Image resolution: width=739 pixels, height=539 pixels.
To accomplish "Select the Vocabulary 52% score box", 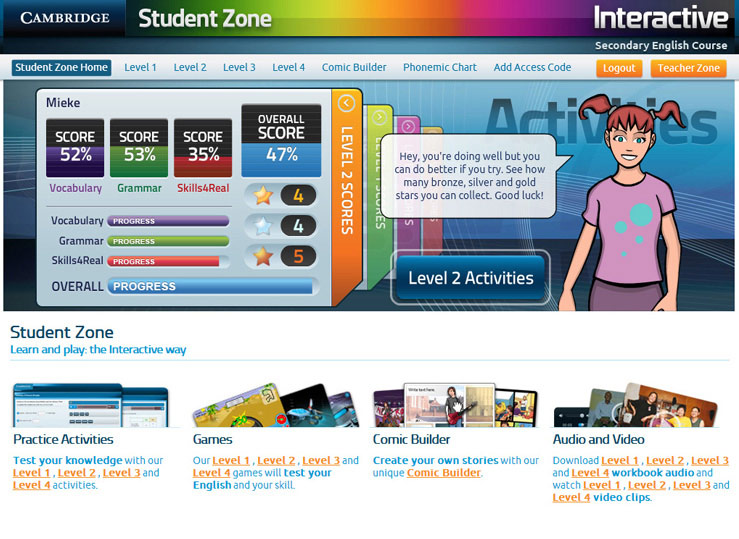I will click(75, 148).
